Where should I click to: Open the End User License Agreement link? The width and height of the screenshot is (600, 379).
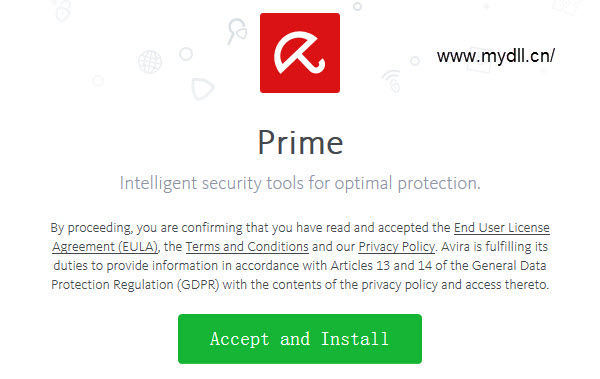502,228
